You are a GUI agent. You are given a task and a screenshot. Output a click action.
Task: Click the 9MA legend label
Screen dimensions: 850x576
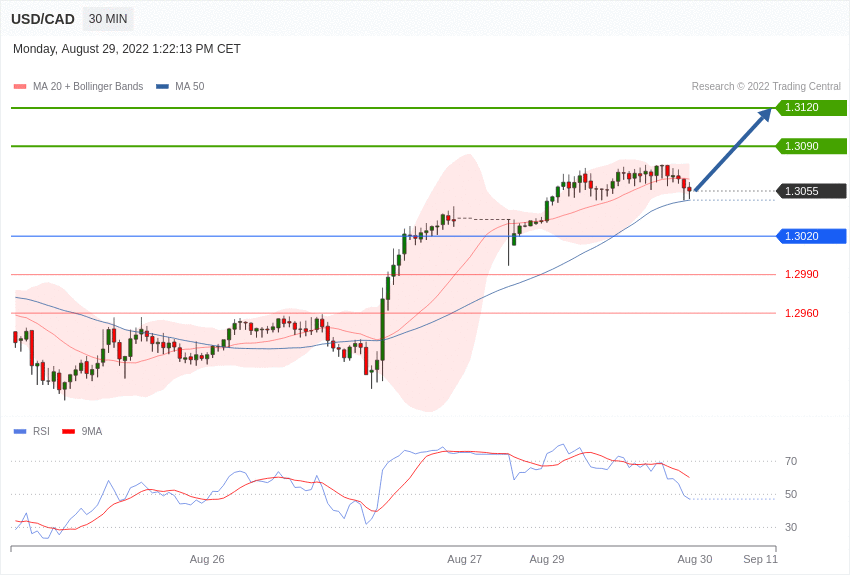coord(92,431)
